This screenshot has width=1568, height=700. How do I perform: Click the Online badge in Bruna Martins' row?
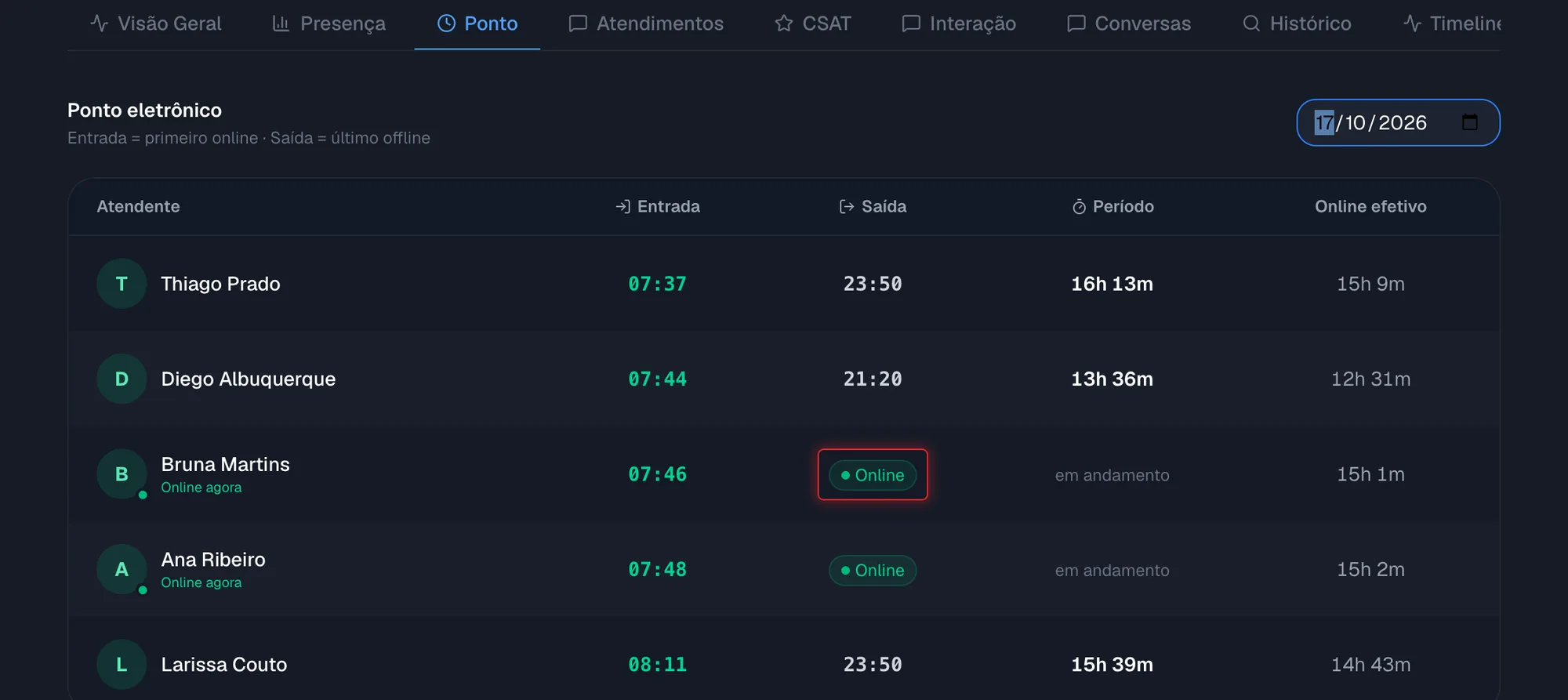pyautogui.click(x=873, y=475)
